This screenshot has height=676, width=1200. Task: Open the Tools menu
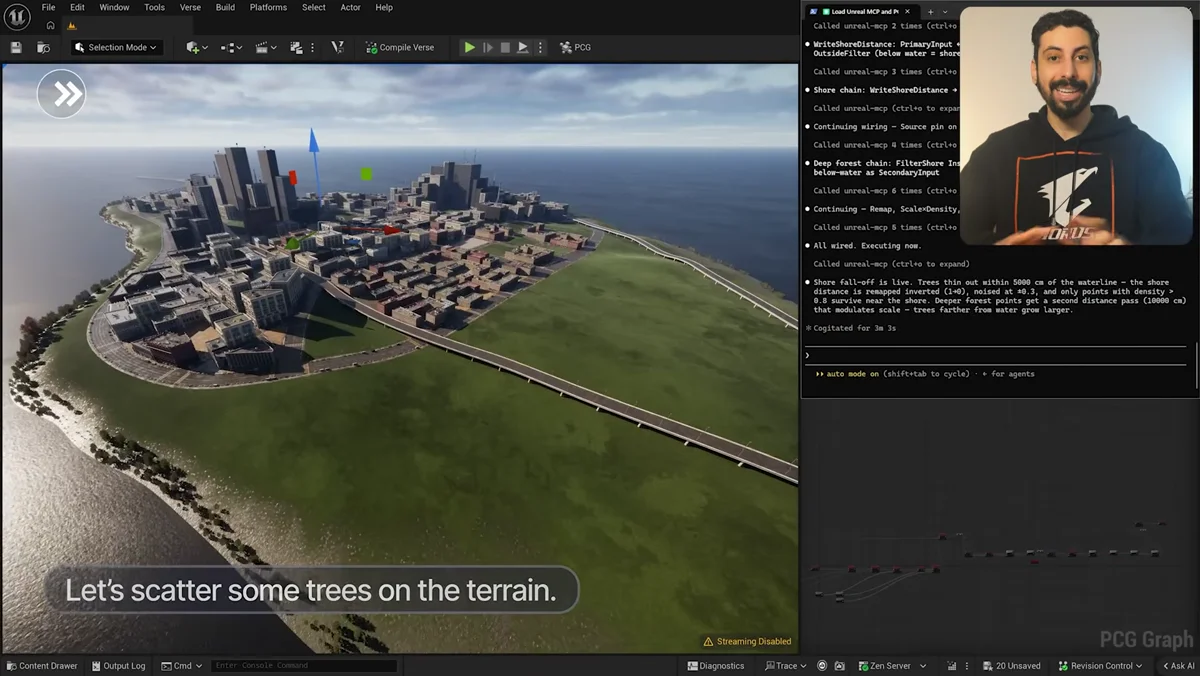154,7
